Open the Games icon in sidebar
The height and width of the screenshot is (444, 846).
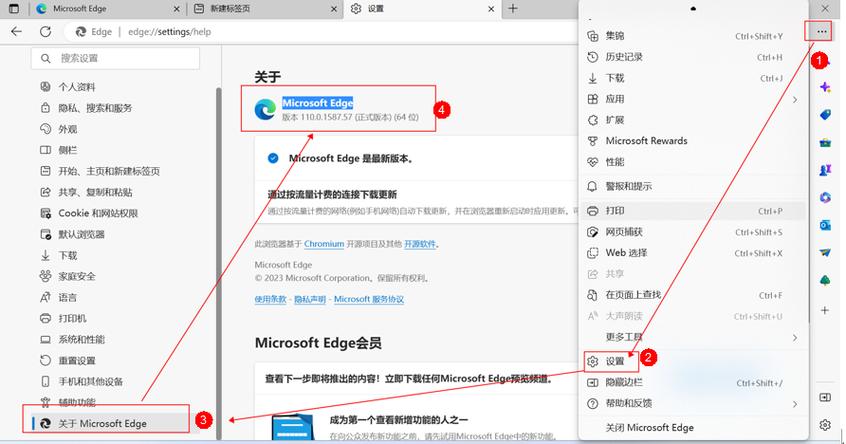pyautogui.click(x=825, y=170)
